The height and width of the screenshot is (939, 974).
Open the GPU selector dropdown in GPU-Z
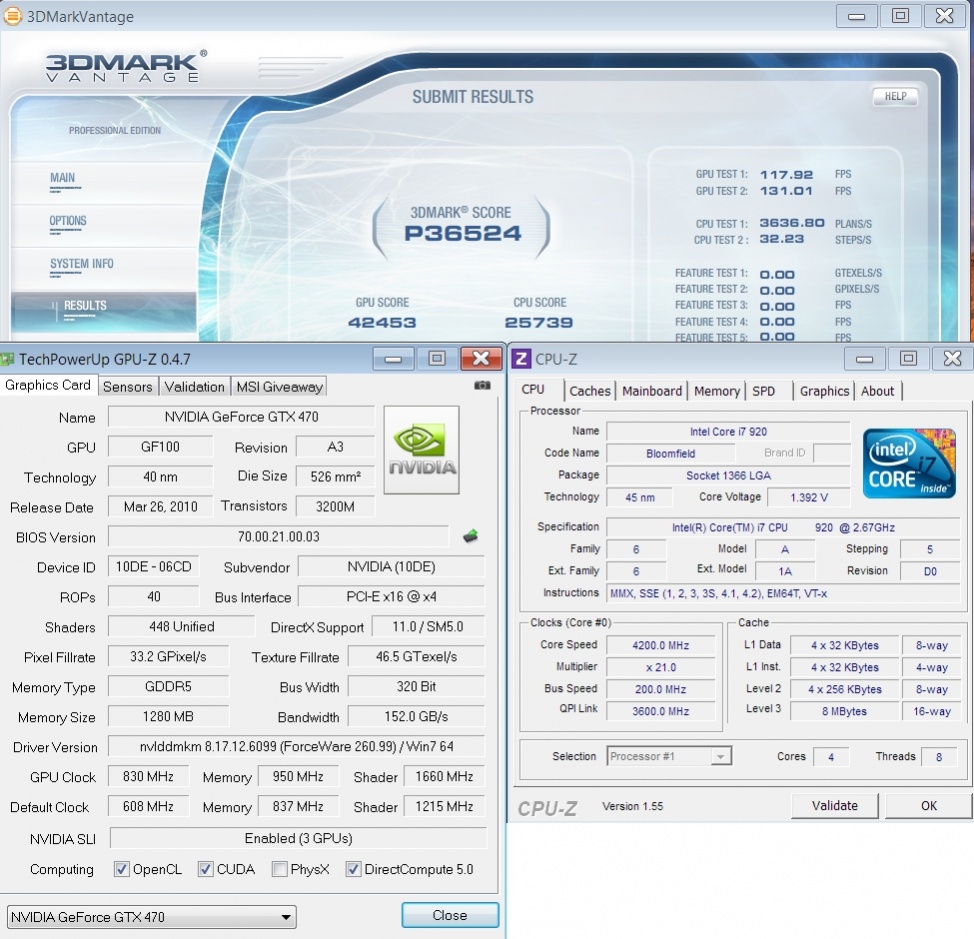[x=152, y=917]
